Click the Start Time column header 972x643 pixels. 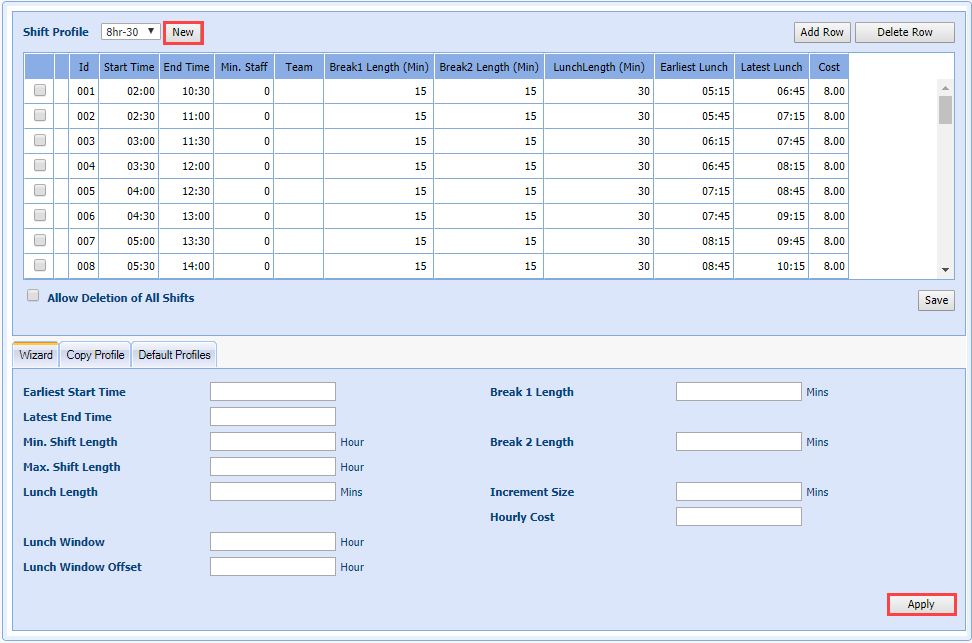coord(129,67)
